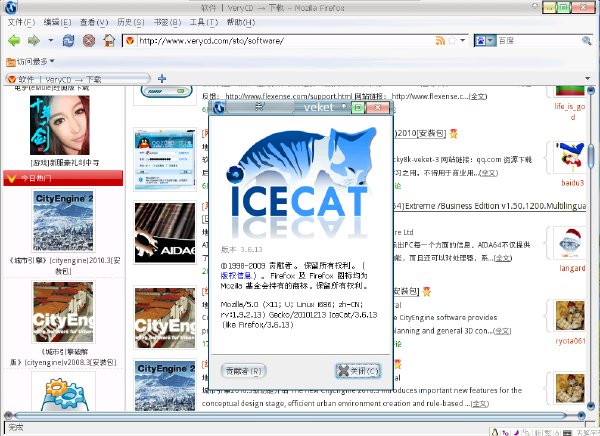Image resolution: width=600 pixels, height=436 pixels.
Task: Open the 工具(T) menu
Action: 204,22
